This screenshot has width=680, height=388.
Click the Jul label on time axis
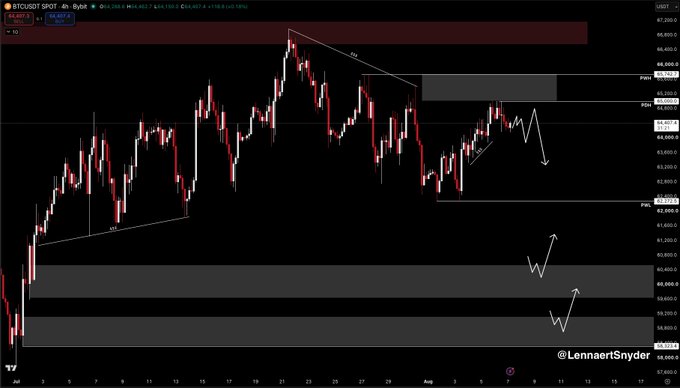coord(16,382)
